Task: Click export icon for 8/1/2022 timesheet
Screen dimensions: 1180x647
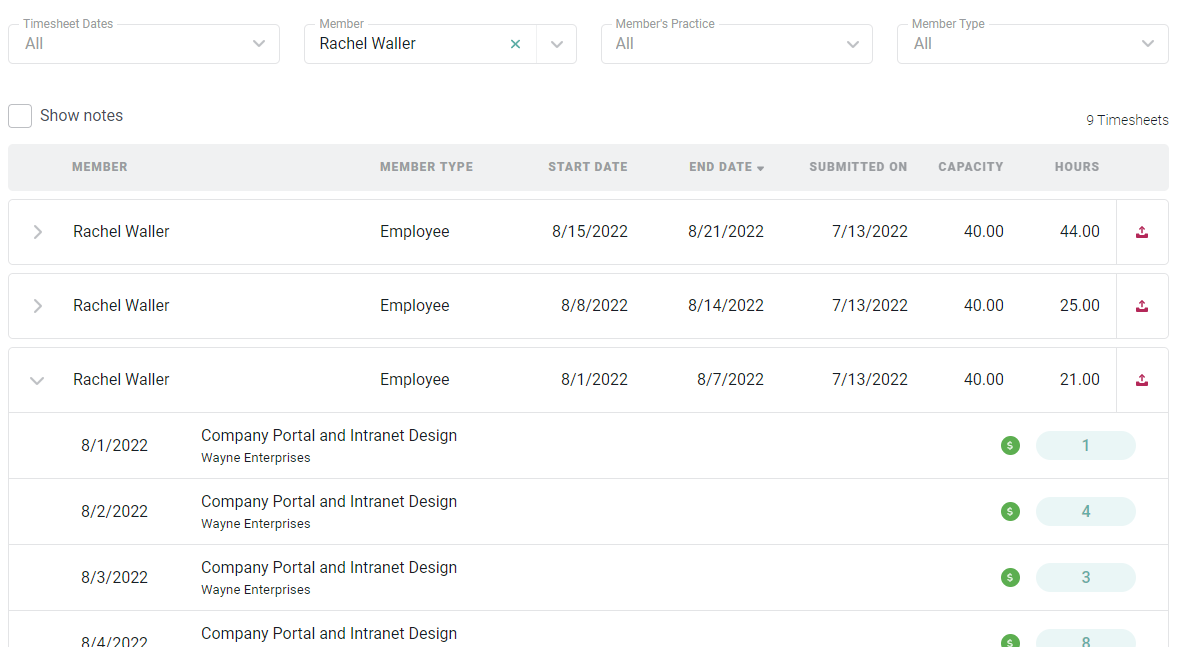Action: point(1142,380)
